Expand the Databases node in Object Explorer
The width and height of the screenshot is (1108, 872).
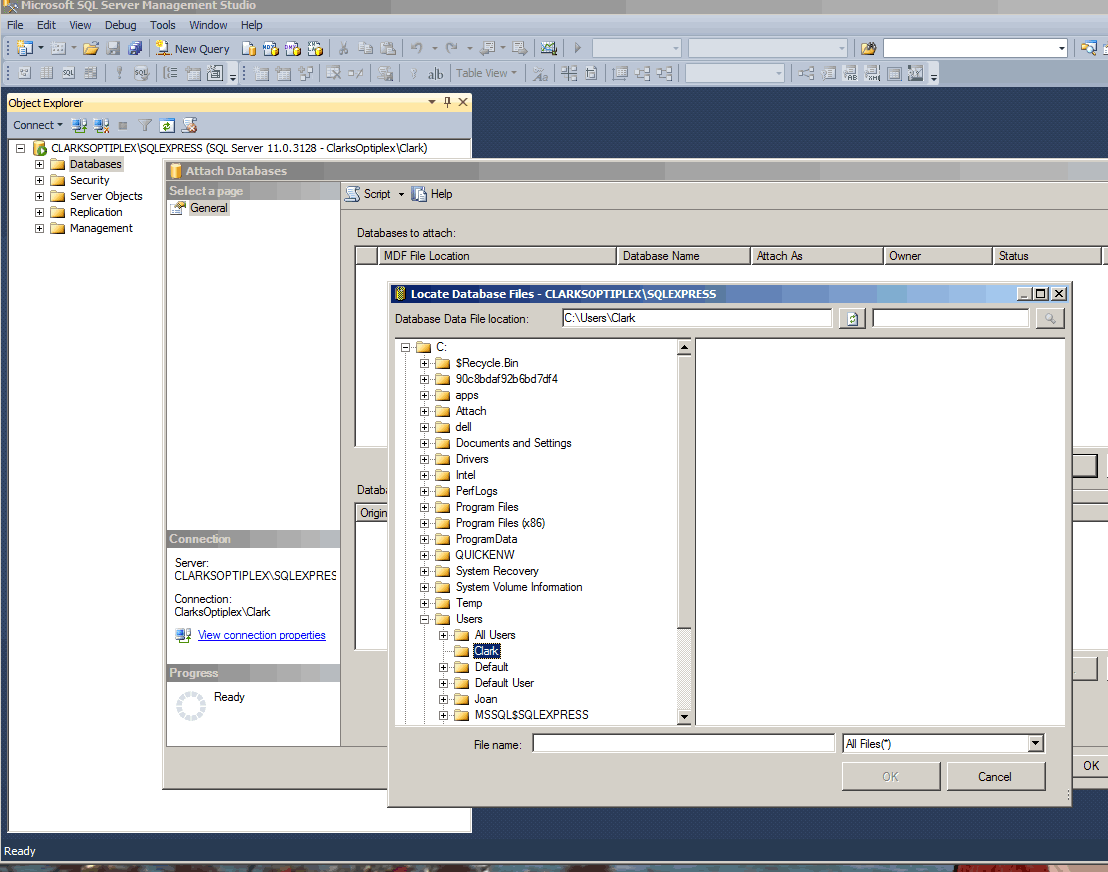(40, 164)
